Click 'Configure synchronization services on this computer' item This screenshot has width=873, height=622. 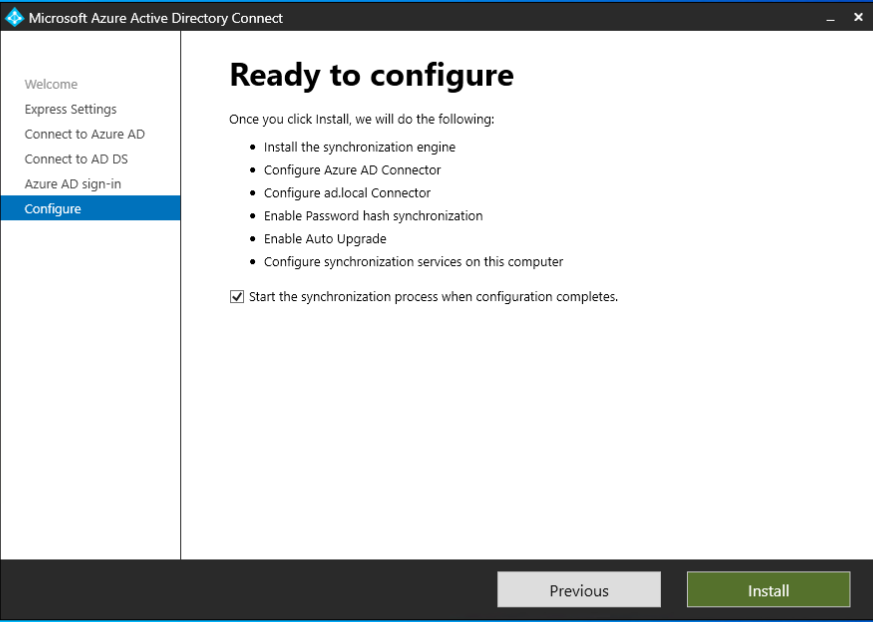click(x=413, y=262)
